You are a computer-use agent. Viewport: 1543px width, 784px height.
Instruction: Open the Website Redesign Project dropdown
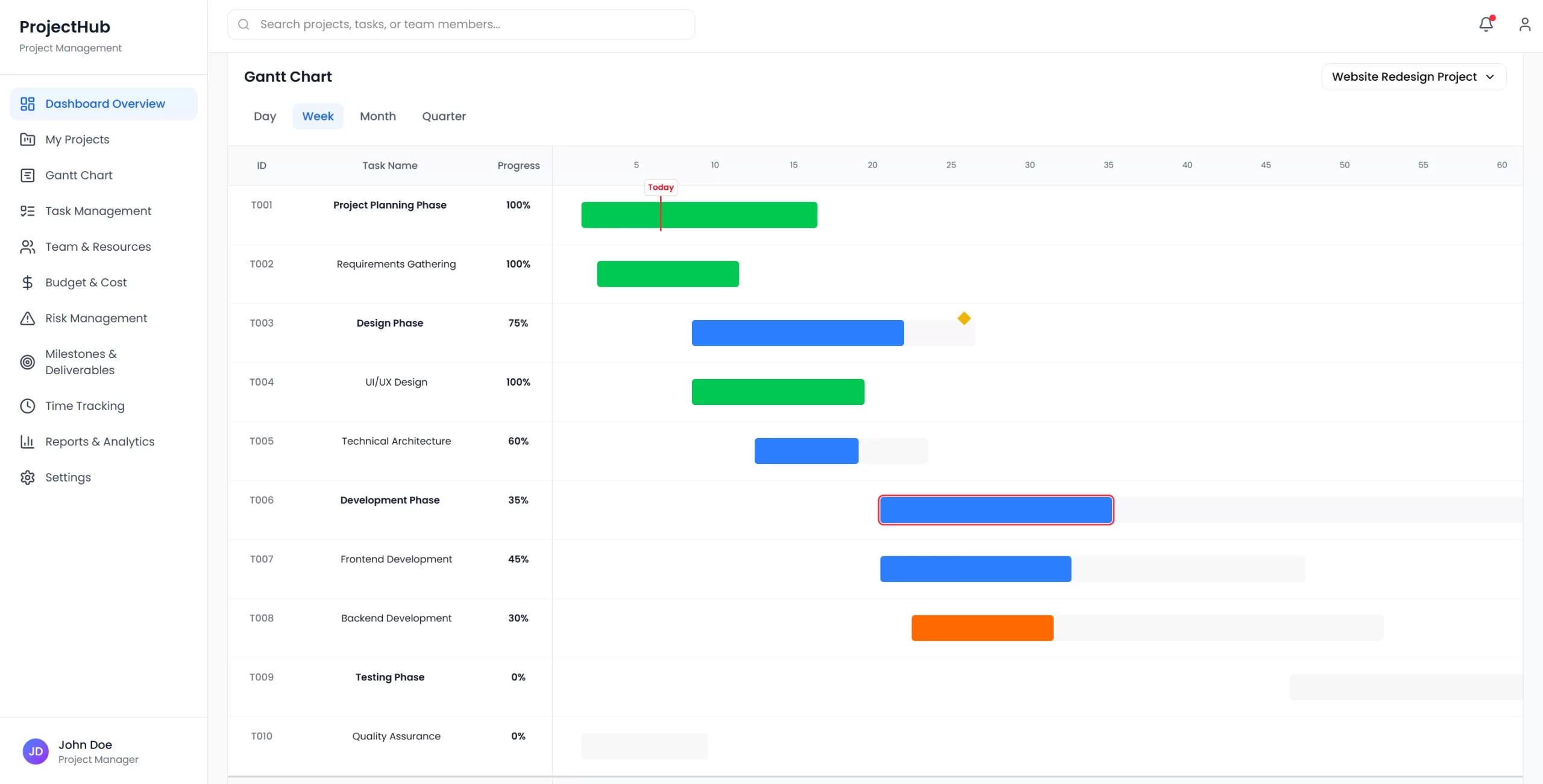tap(1413, 77)
